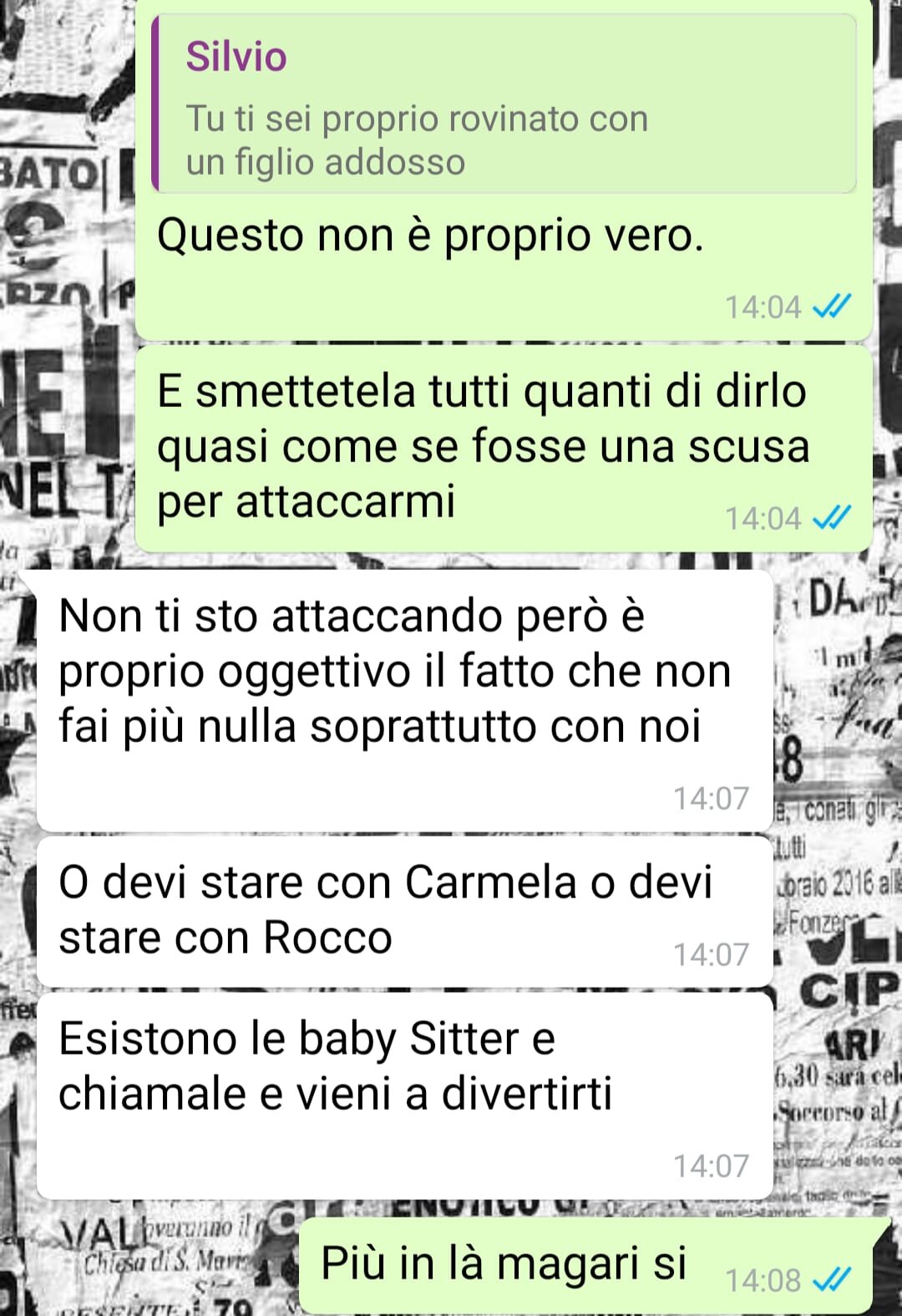Tap the quoted Silvio reply preview
The width and height of the screenshot is (902, 1316).
[x=504, y=104]
